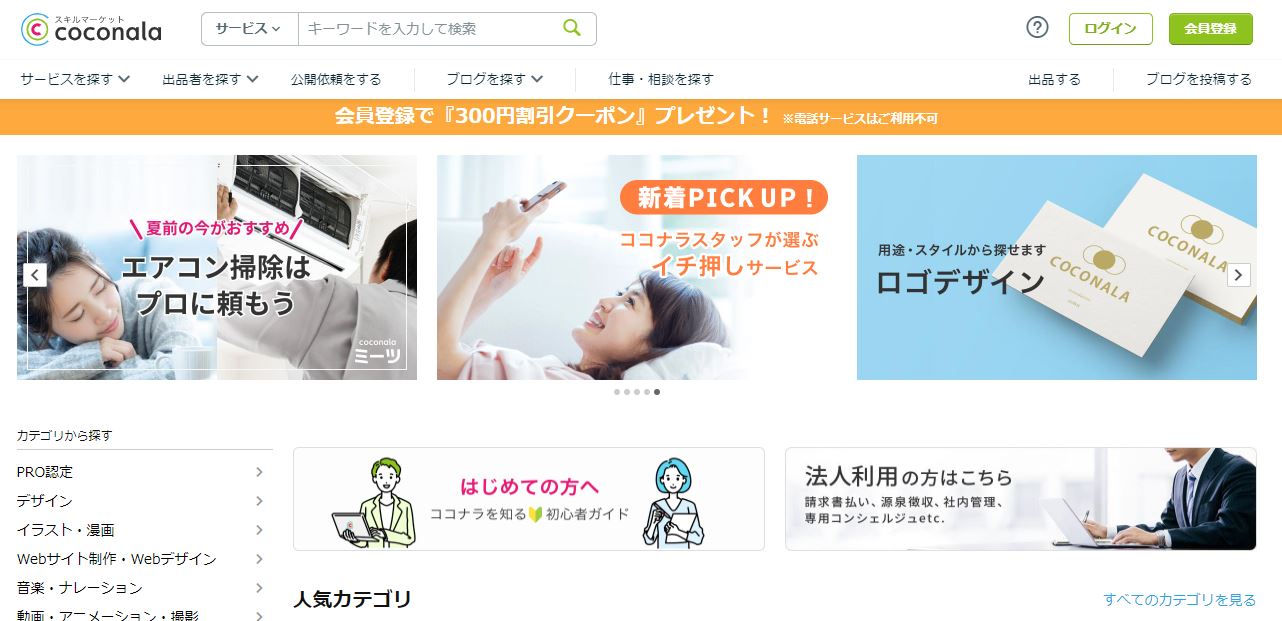The width and height of the screenshot is (1282, 621).
Task: Open 出品者を探す menu
Action: pos(210,79)
